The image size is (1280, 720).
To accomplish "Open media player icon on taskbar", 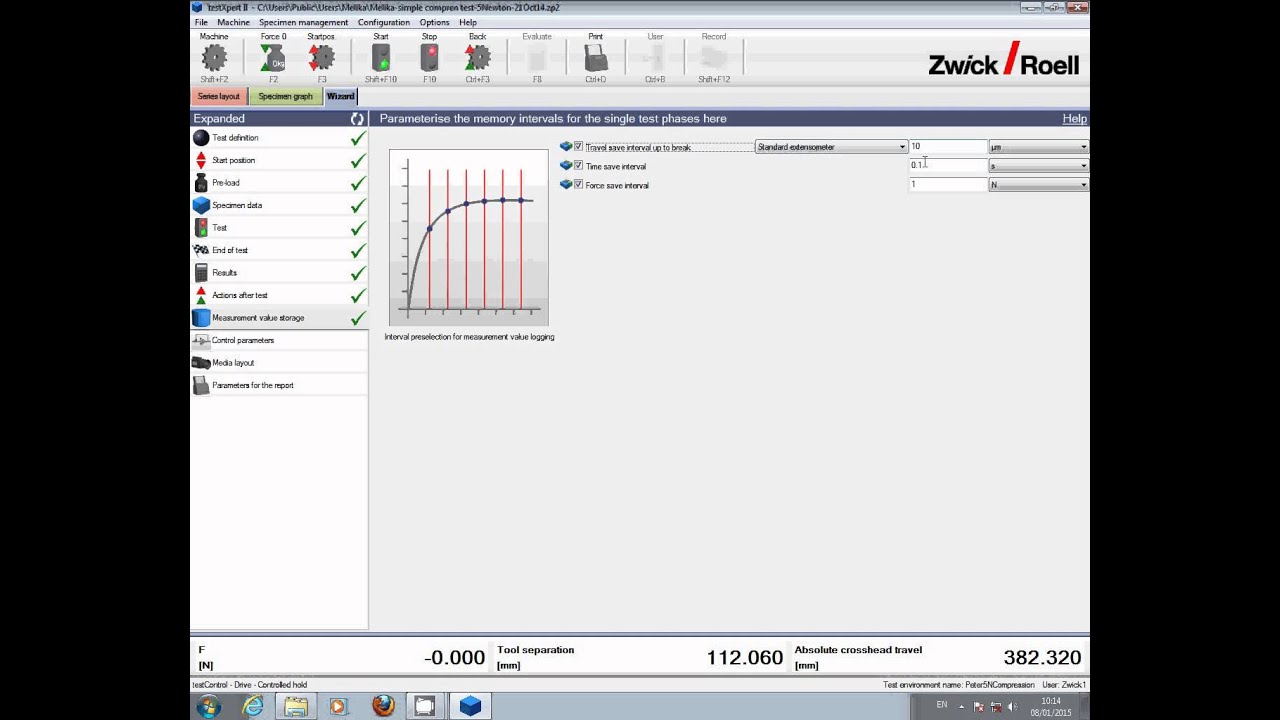I will (337, 706).
